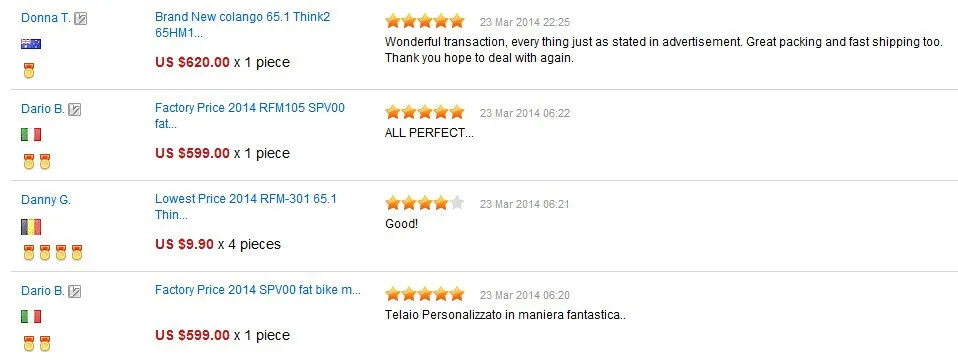Click the two medals in the 06:20 review row
This screenshot has height=360, width=958.
tap(37, 343)
